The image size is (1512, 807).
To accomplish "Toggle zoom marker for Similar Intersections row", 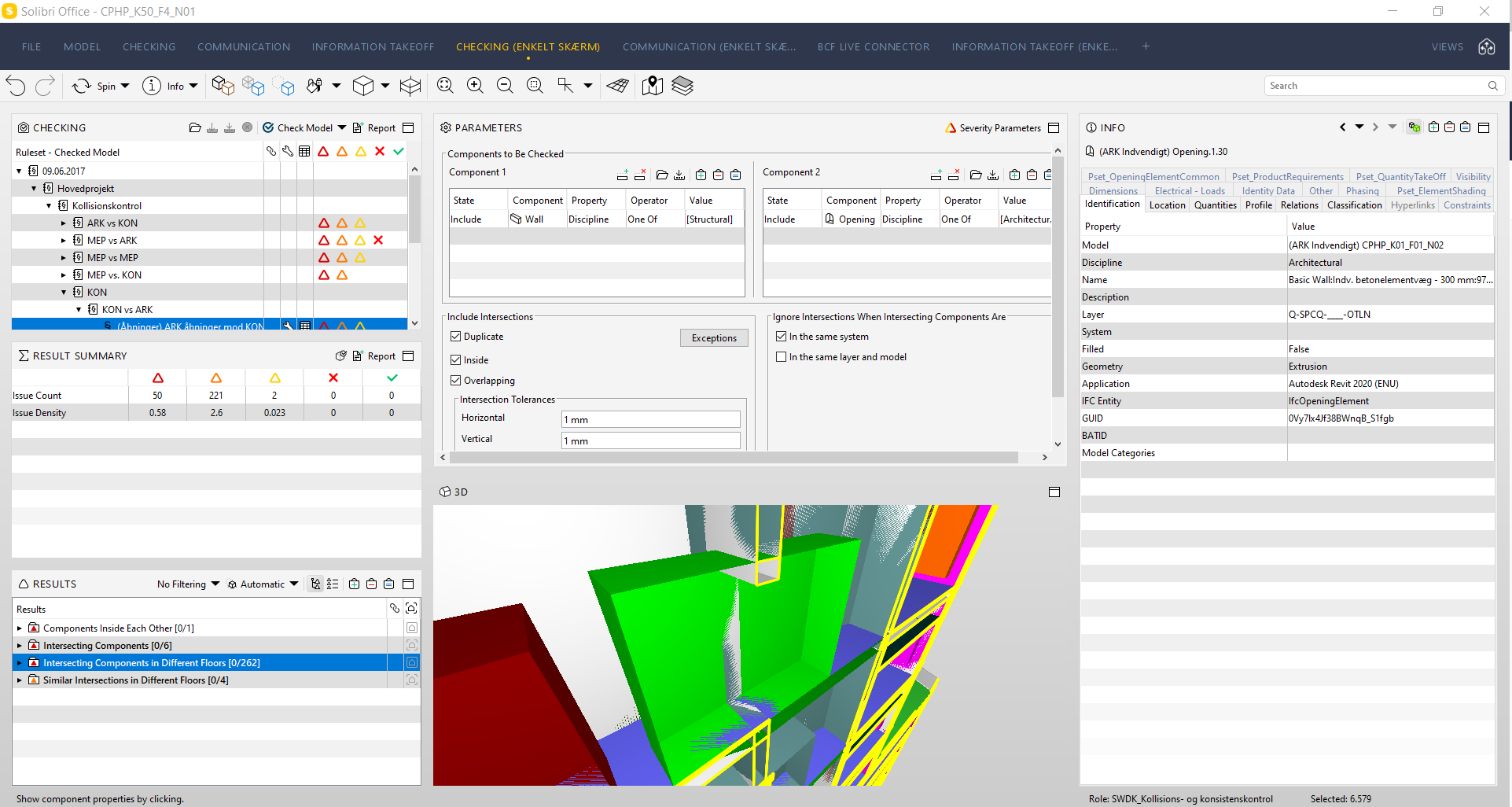I will point(411,680).
